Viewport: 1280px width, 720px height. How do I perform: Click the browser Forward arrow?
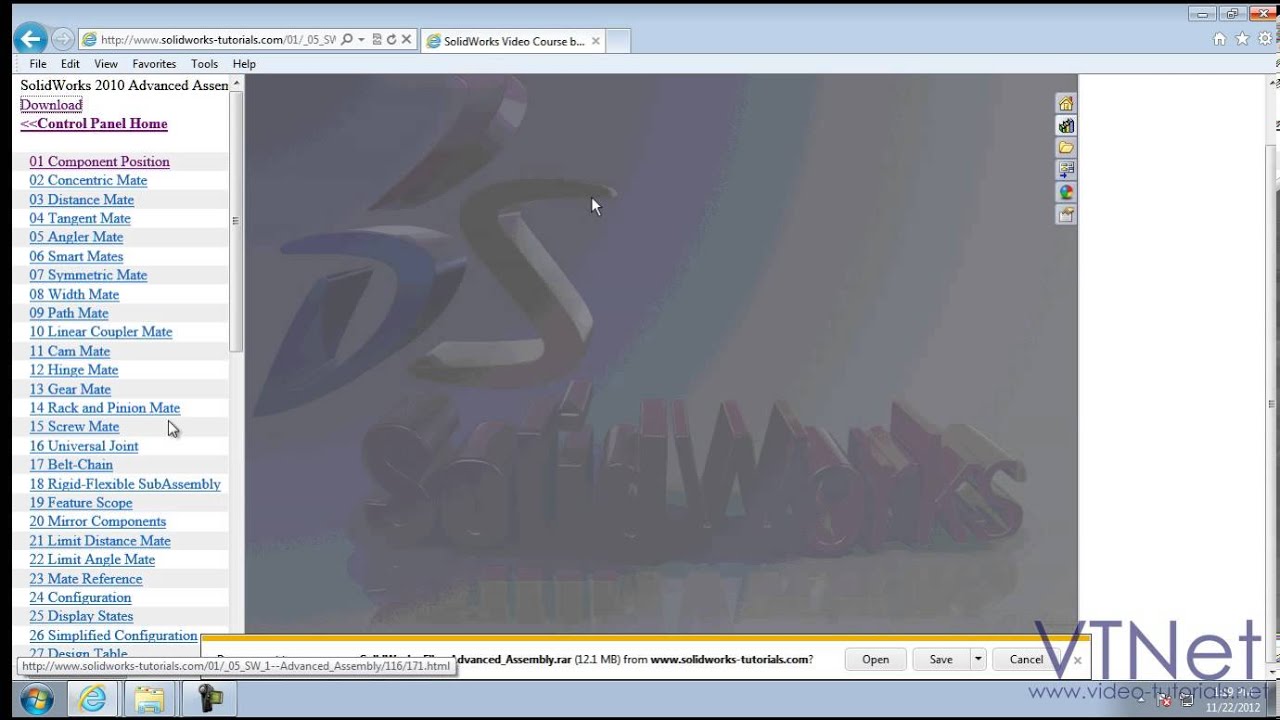(x=63, y=39)
